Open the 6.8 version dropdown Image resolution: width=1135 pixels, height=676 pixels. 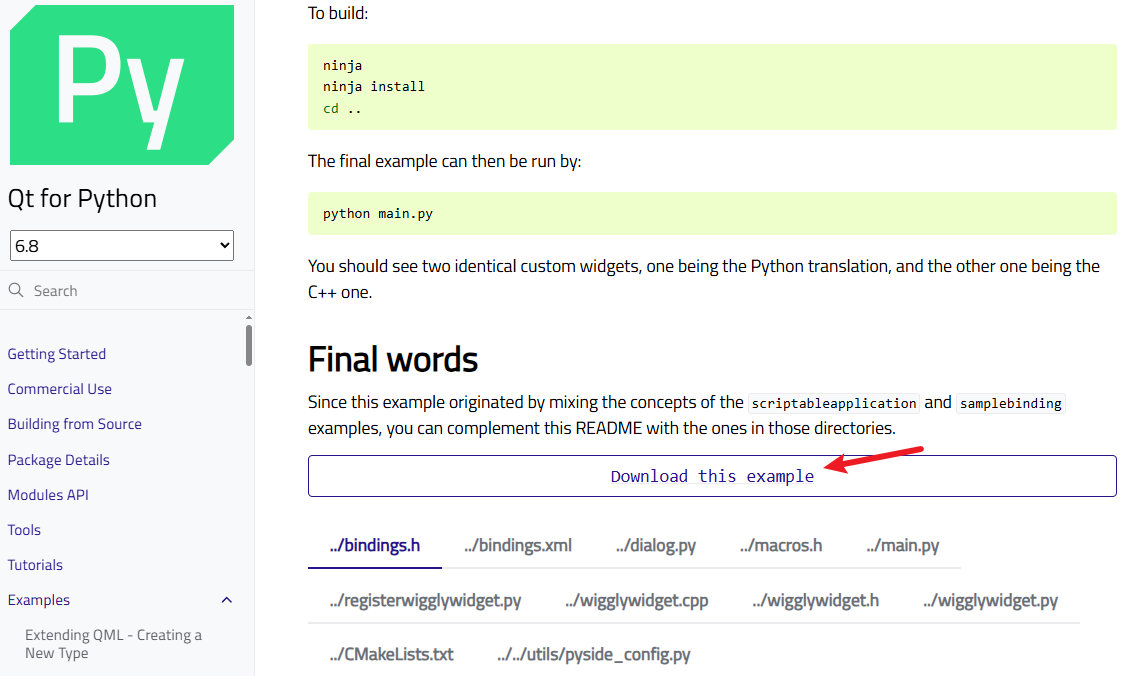[122, 245]
